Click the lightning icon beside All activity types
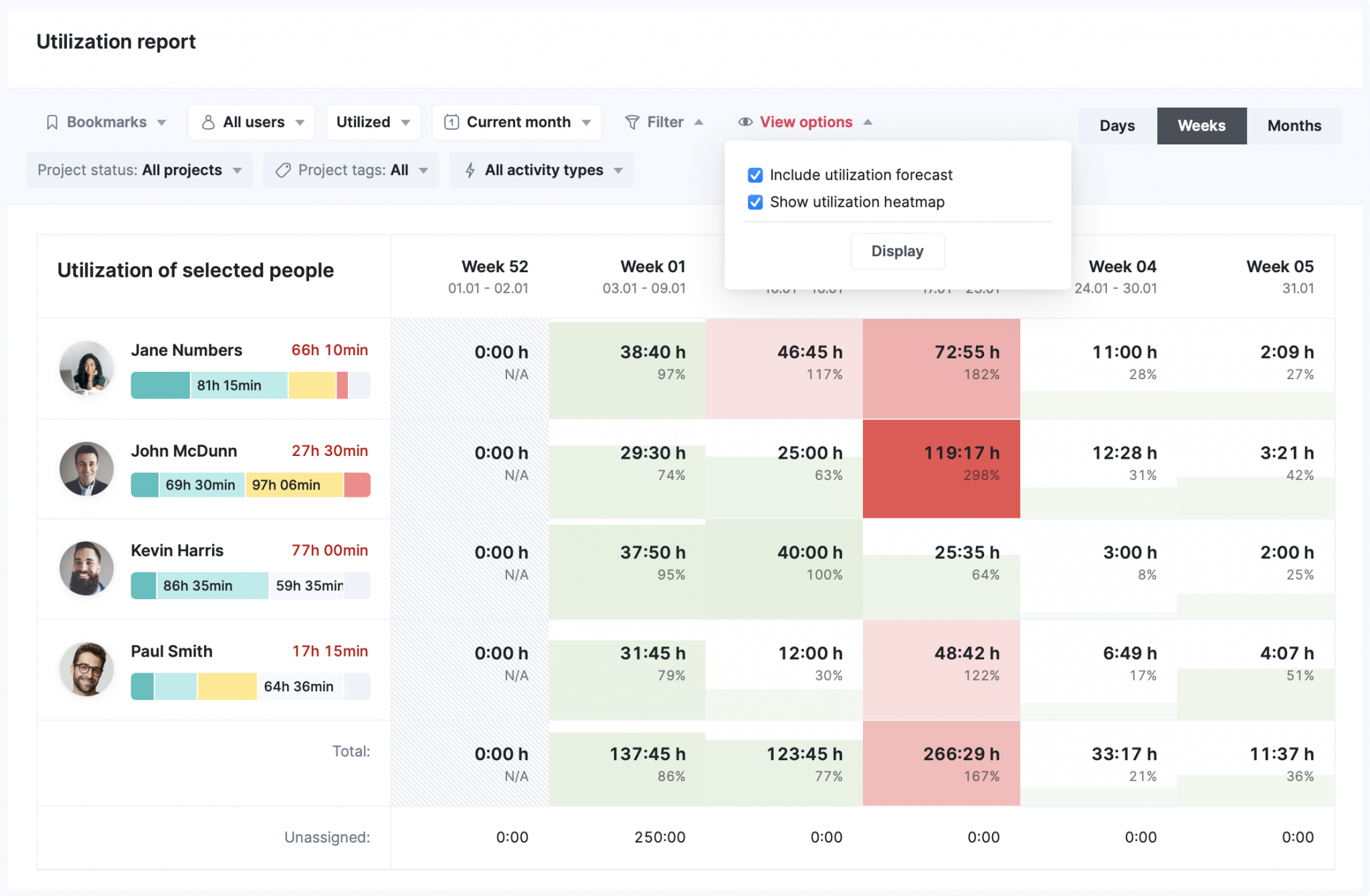The image size is (1370, 896). click(x=470, y=170)
